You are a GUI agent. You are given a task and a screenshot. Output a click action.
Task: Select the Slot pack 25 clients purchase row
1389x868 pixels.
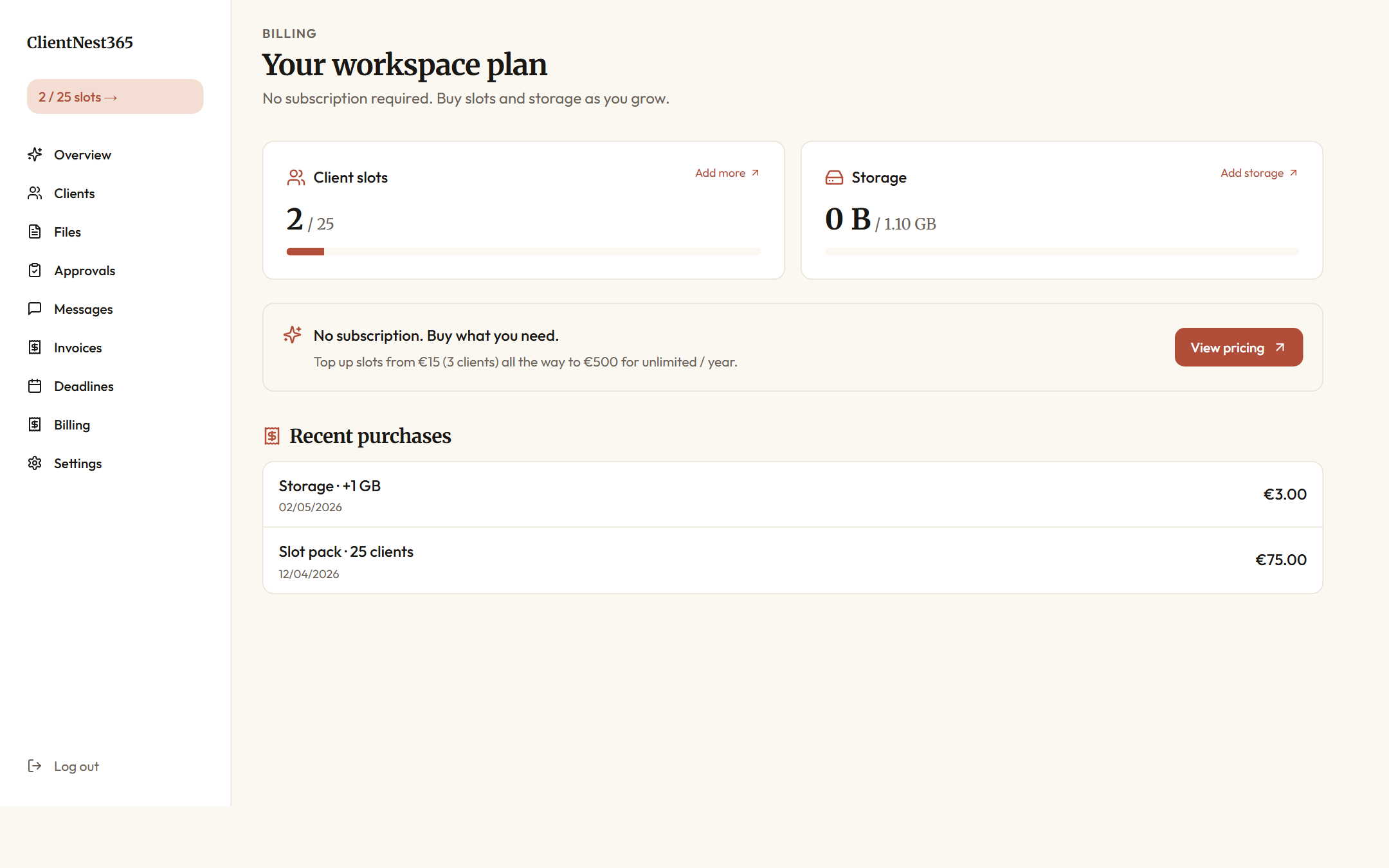point(792,561)
